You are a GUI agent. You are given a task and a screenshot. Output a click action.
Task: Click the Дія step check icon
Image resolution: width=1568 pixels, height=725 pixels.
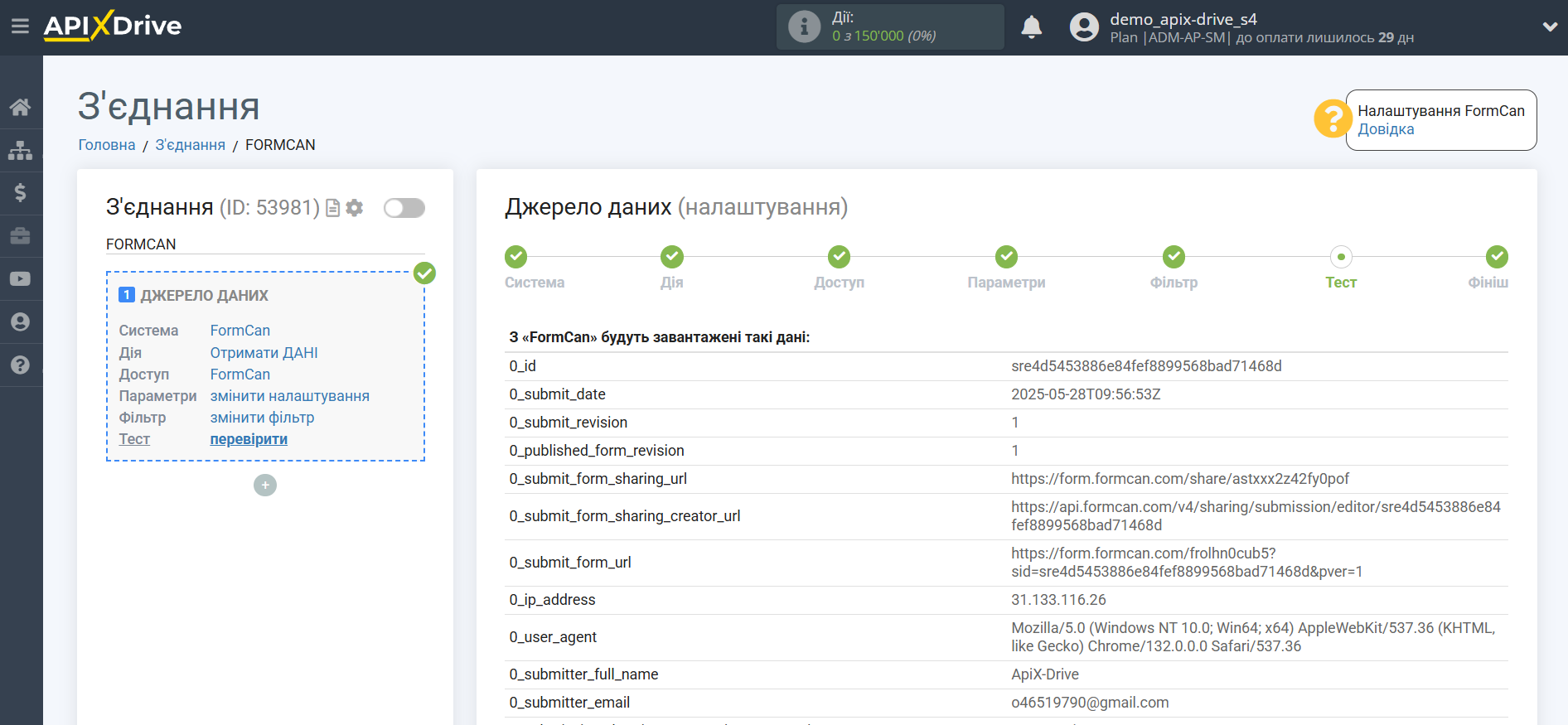pos(672,257)
